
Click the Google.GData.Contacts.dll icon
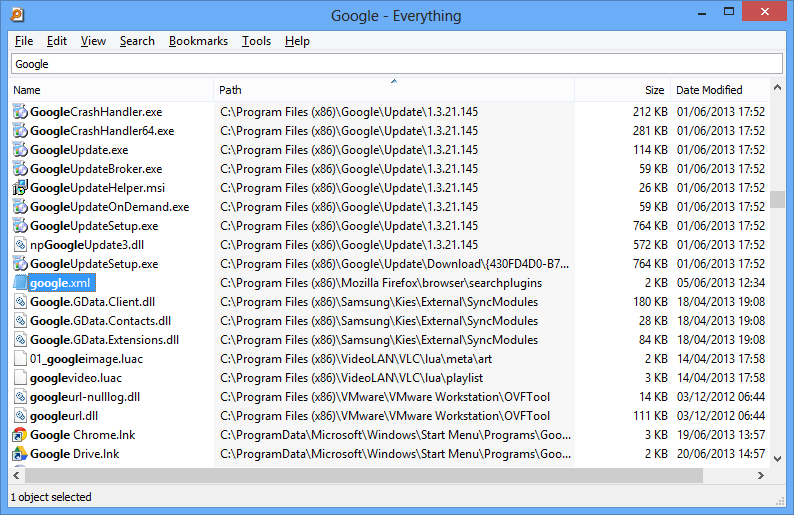pyautogui.click(x=20, y=321)
